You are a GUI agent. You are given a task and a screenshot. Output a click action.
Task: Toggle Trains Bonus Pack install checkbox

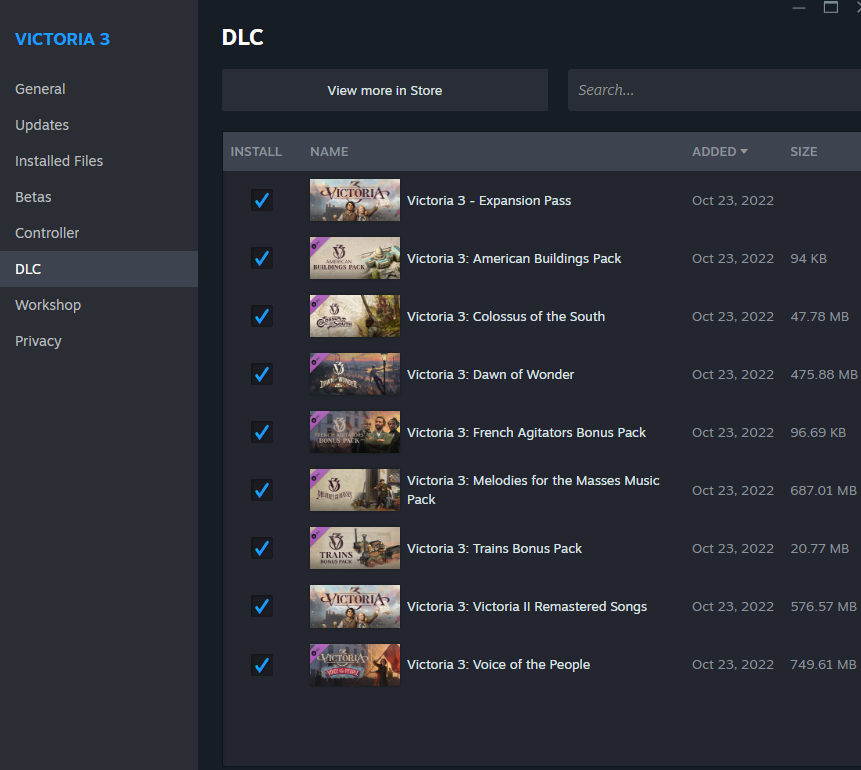coord(262,548)
